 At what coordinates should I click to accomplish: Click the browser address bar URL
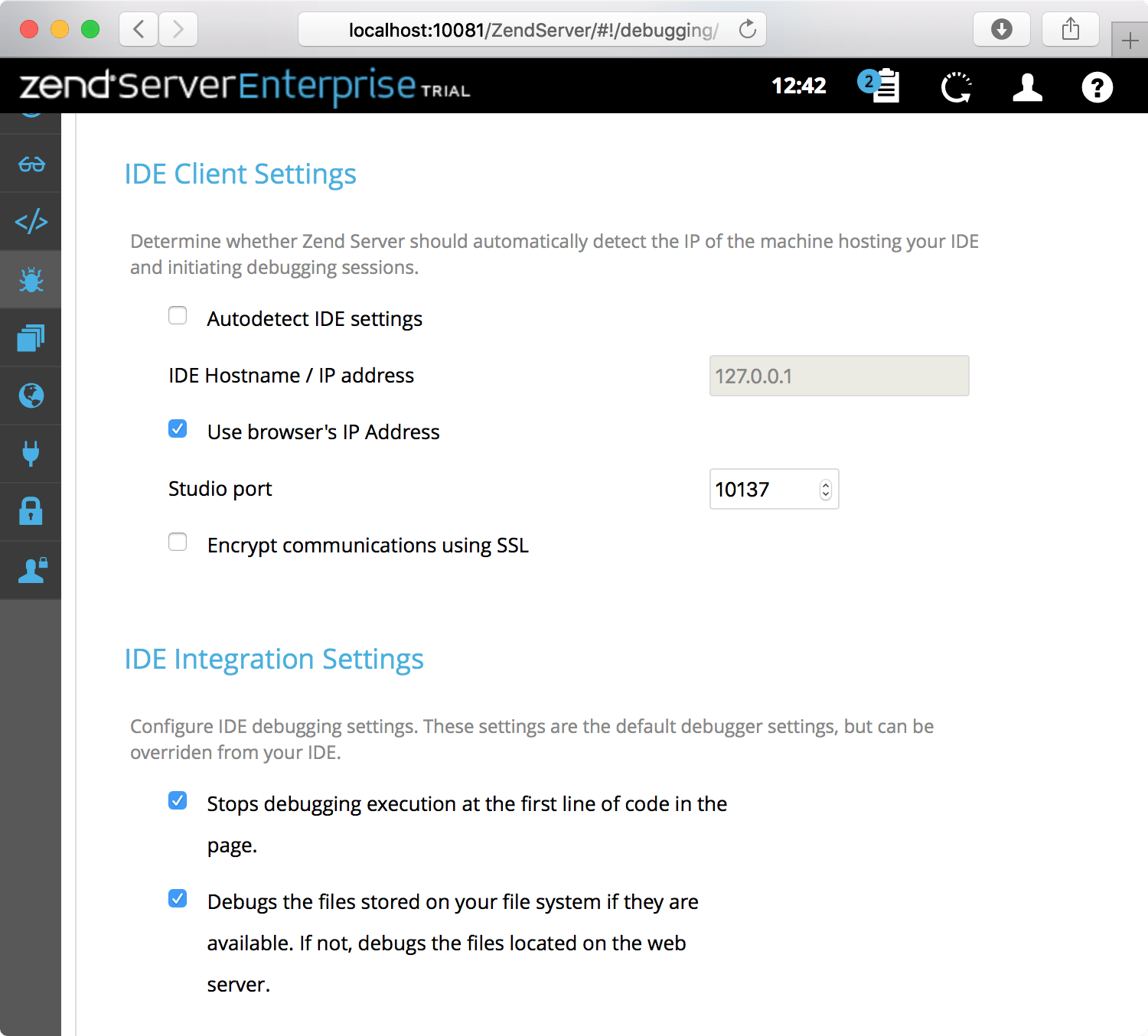[x=533, y=30]
